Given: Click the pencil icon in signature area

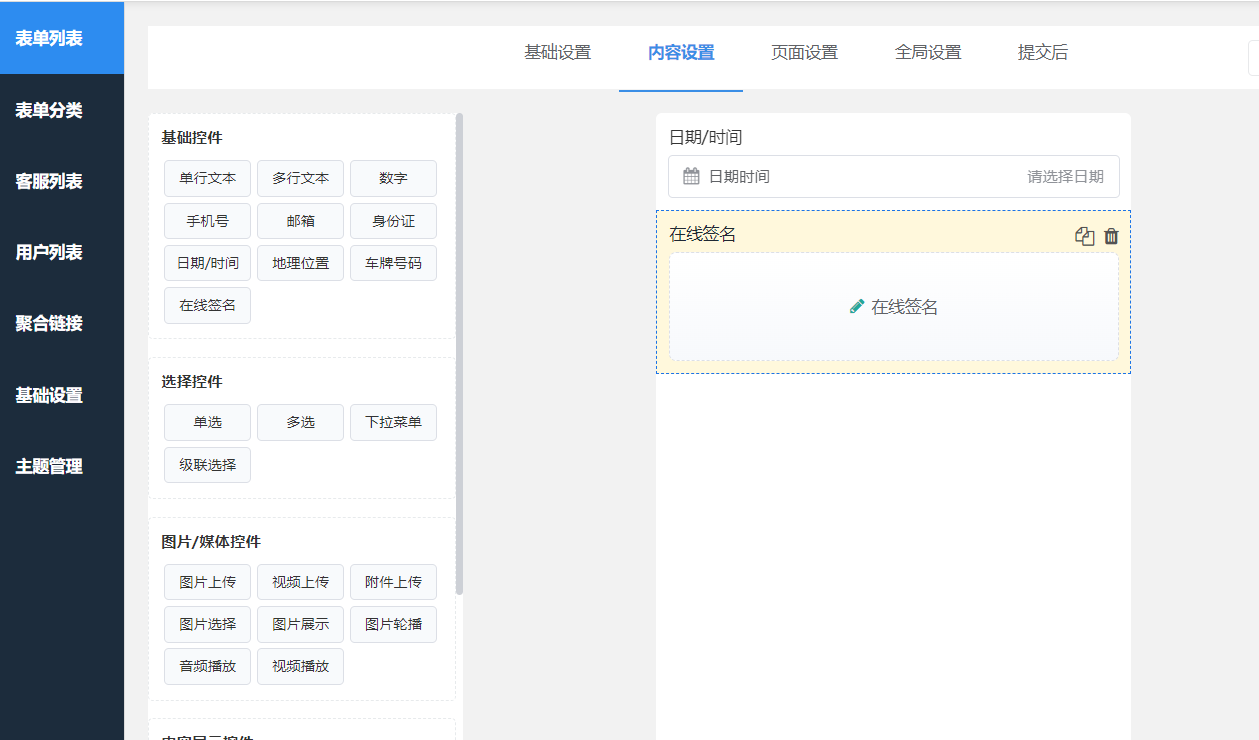Looking at the screenshot, I should pyautogui.click(x=857, y=307).
